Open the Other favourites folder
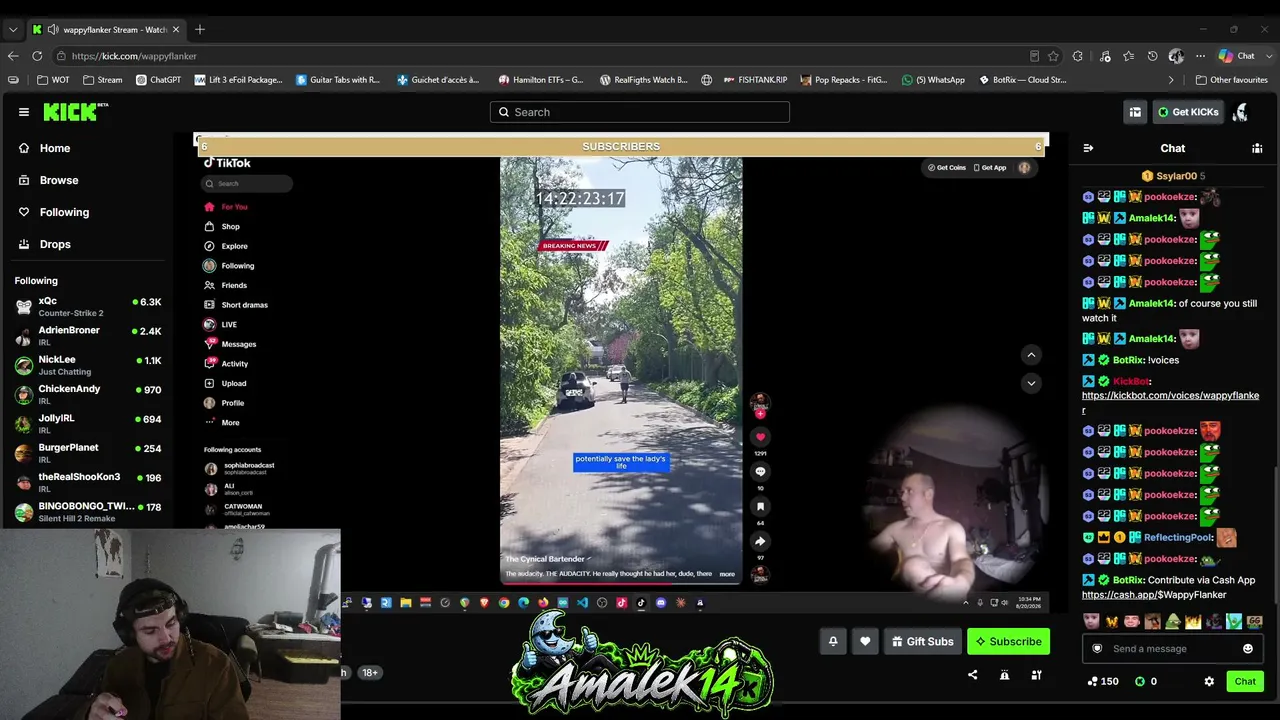 (1232, 80)
